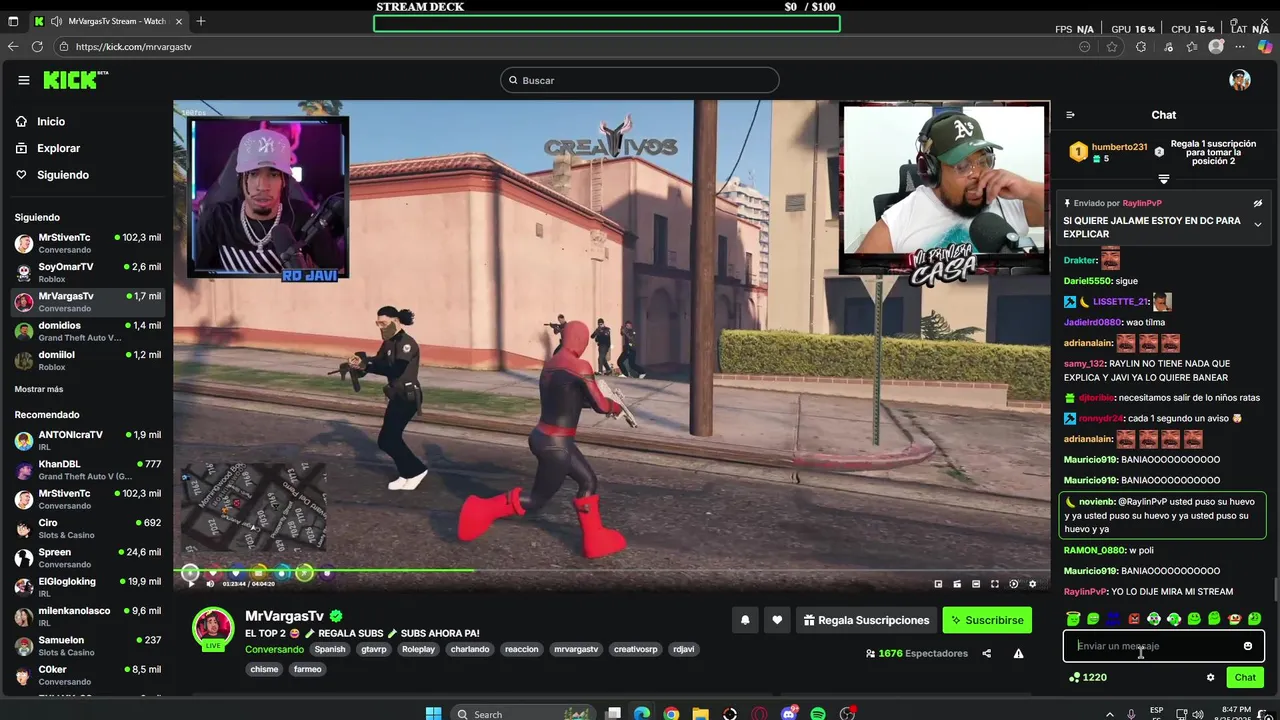Viewport: 1280px width, 720px height.
Task: Click the heart follow icon next to the bell
Action: (777, 620)
